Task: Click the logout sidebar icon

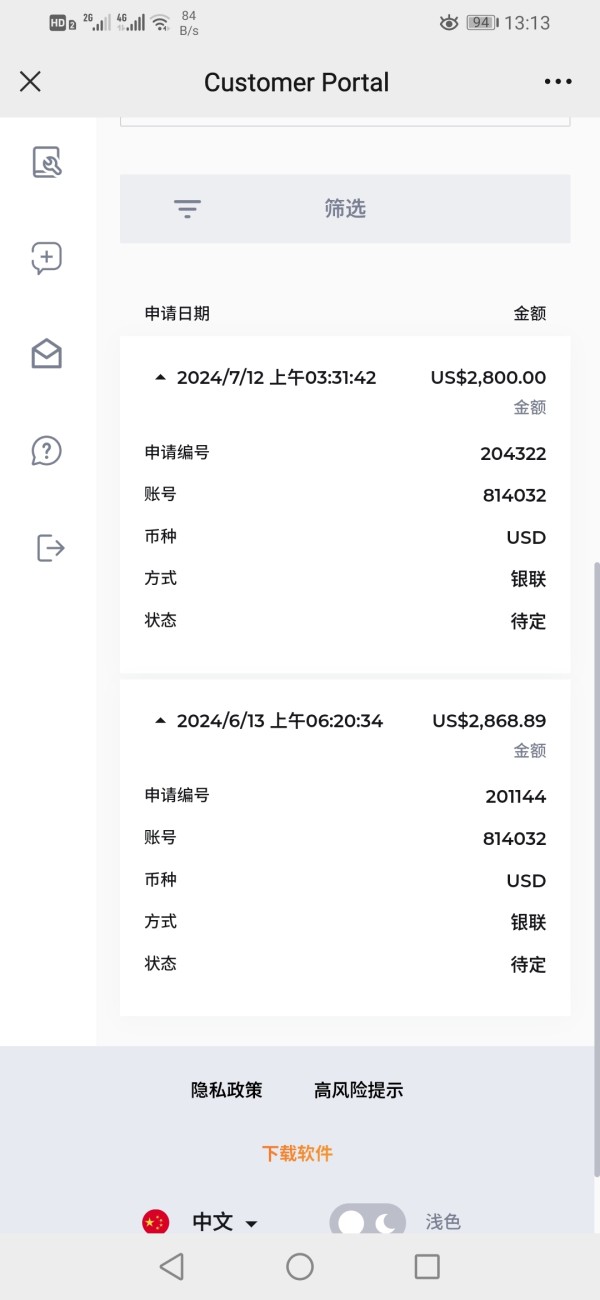Action: [50, 547]
